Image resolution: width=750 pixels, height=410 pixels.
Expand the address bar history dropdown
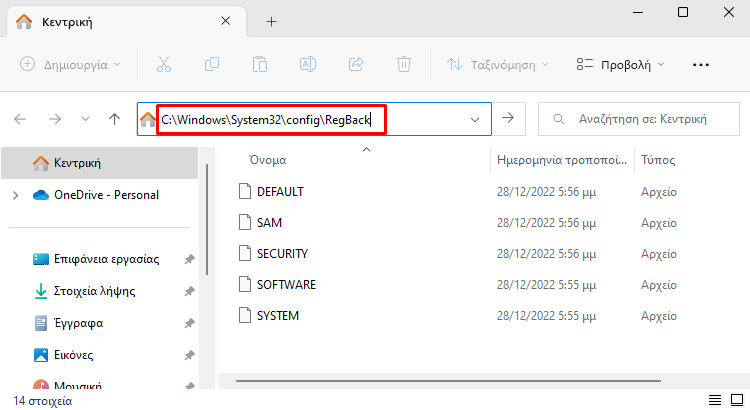474,120
